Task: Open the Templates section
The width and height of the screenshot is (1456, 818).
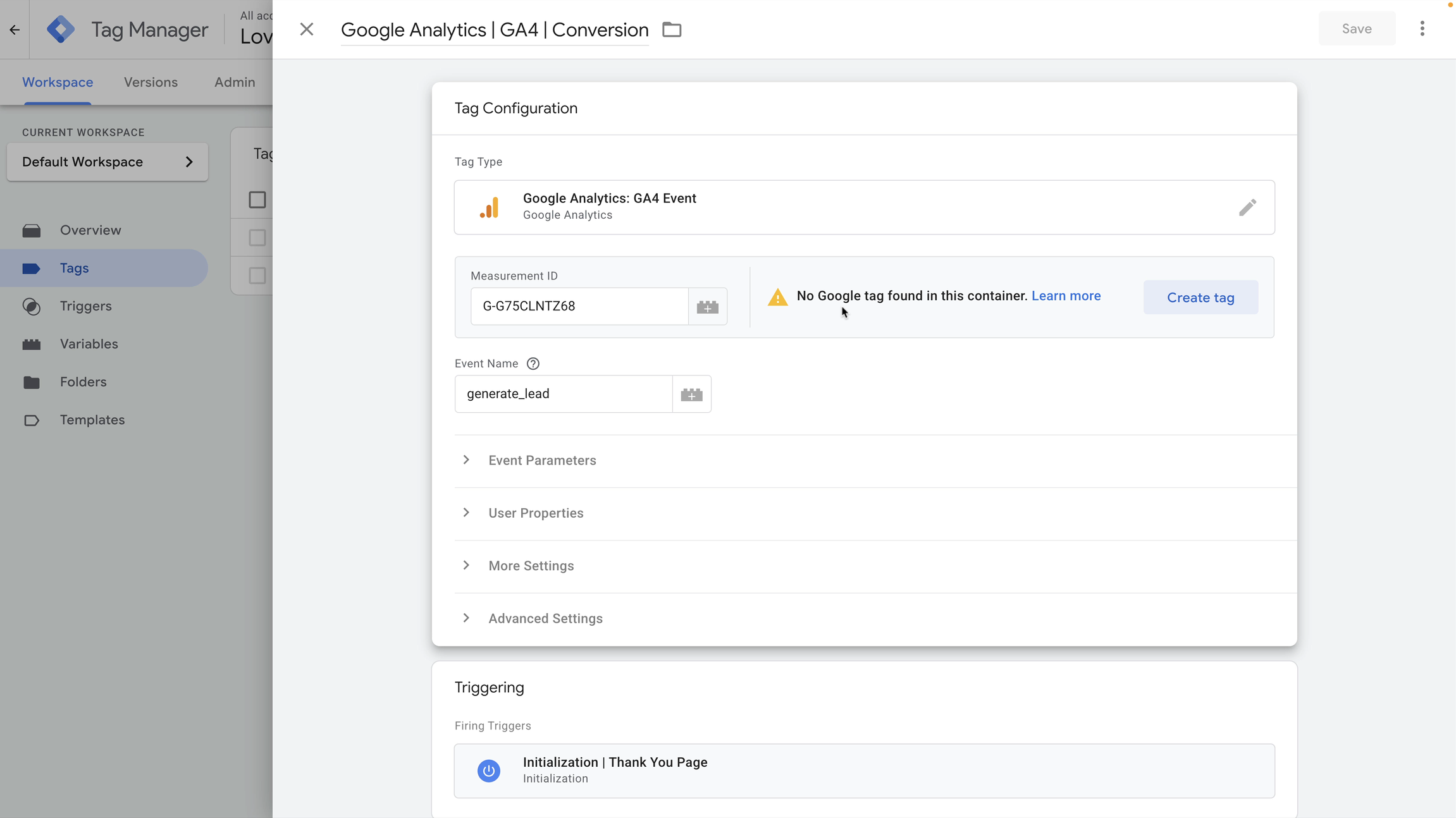Action: point(92,420)
